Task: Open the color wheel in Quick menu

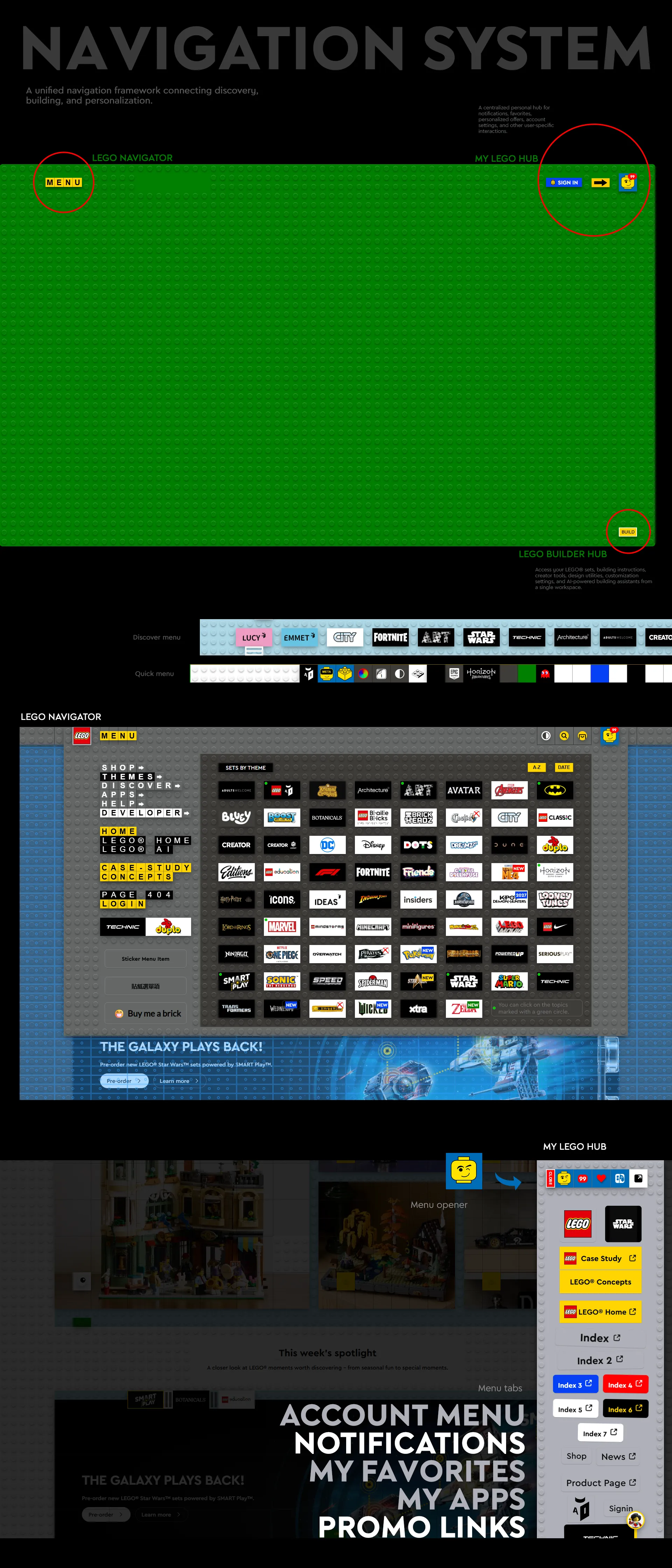Action: [x=363, y=674]
